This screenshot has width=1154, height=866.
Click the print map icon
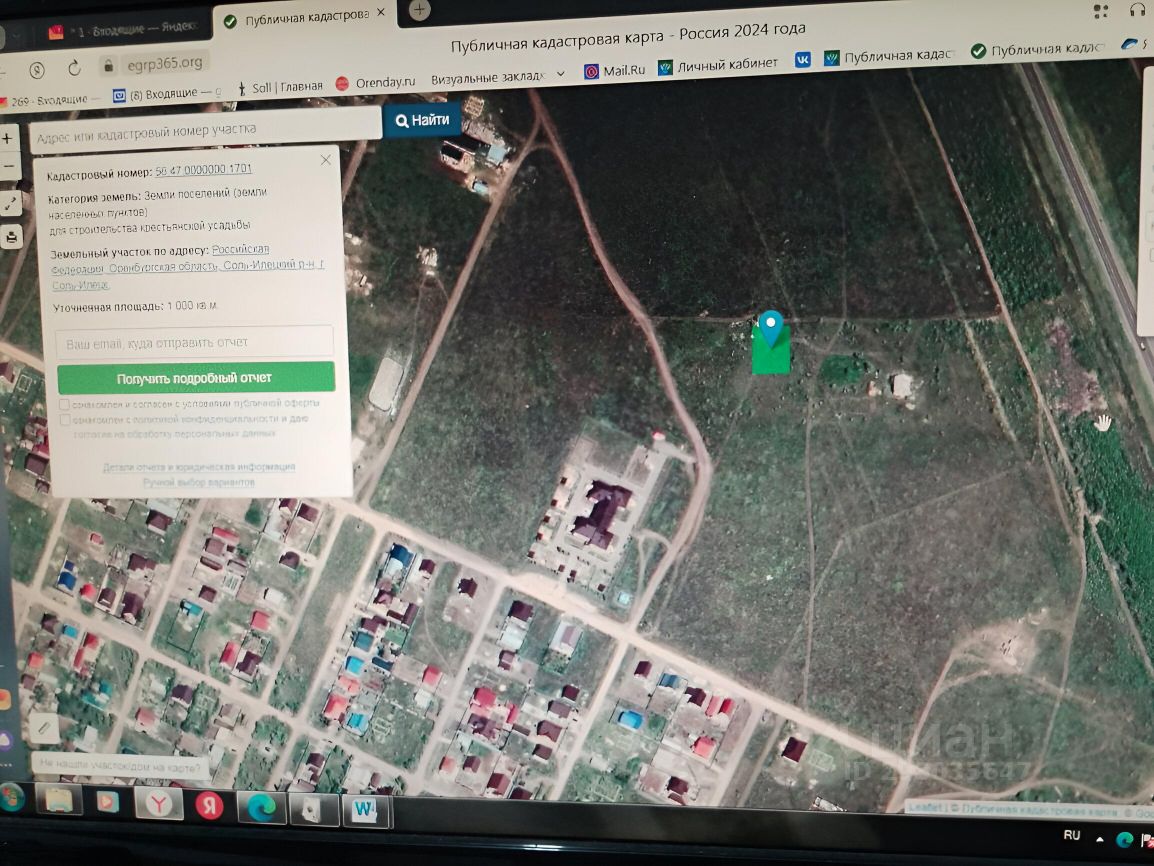pyautogui.click(x=11, y=238)
